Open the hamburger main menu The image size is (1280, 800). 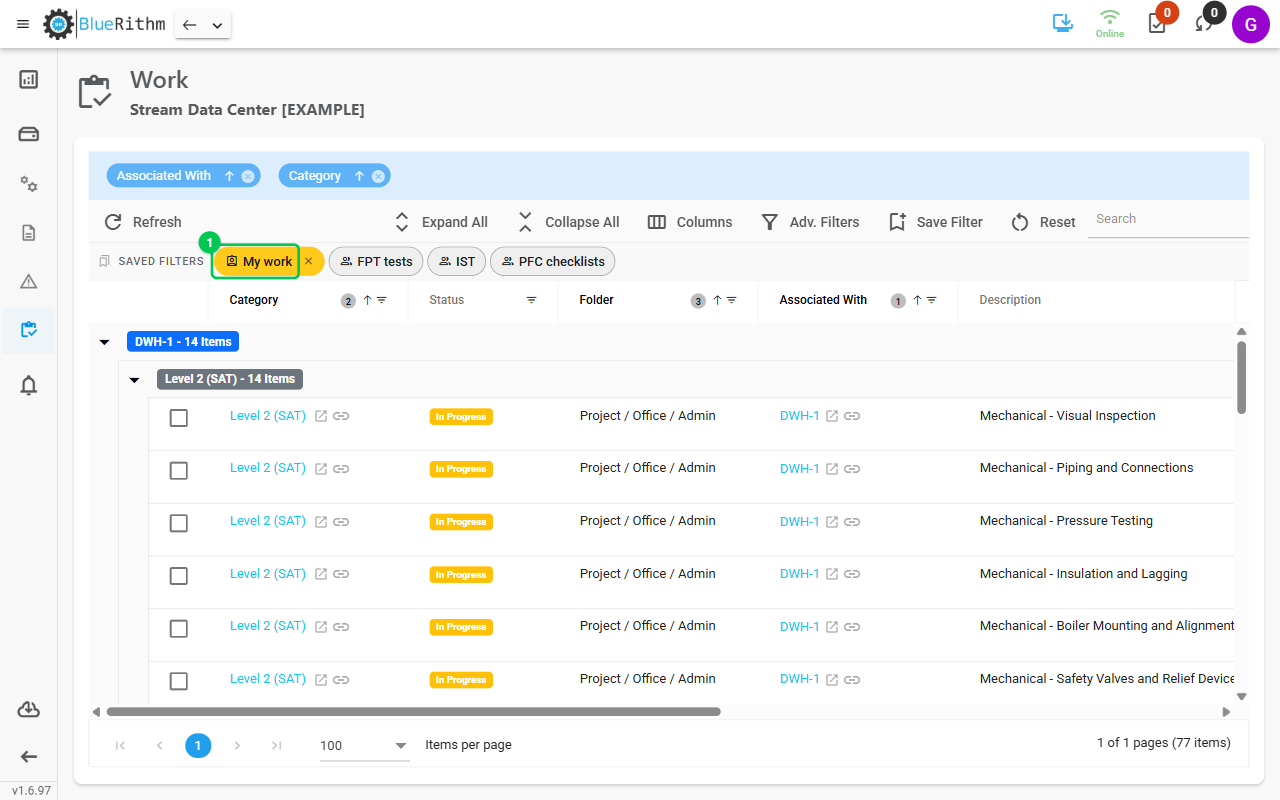[23, 24]
